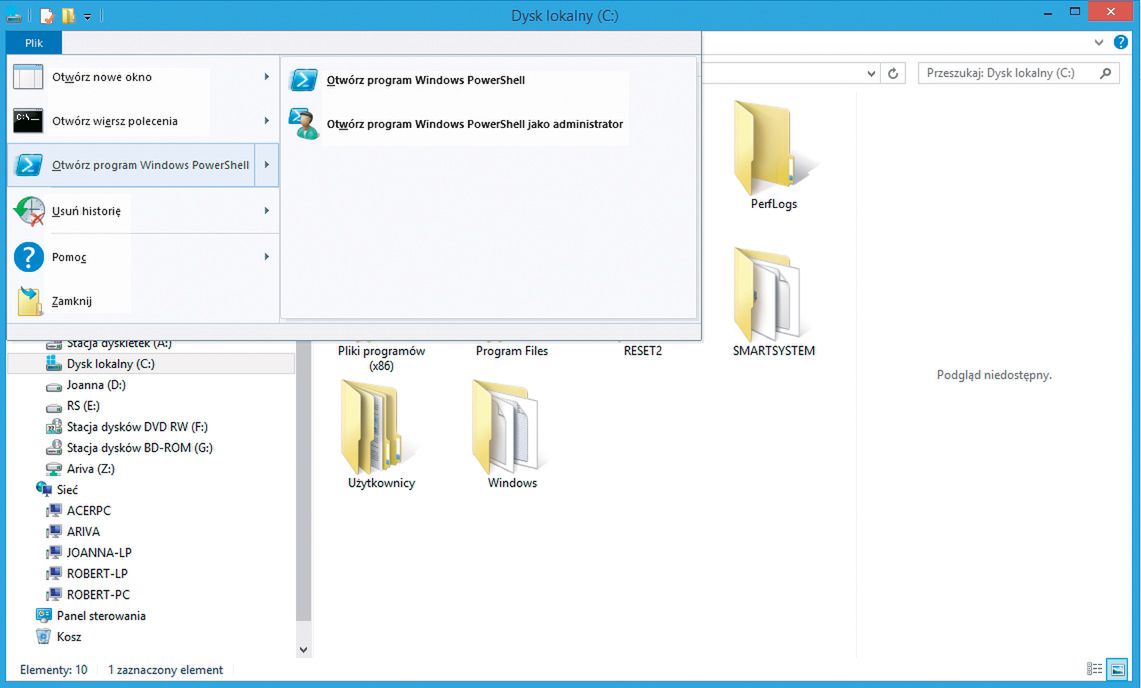Select Stacja dysków DVD RW (F:)
The width and height of the screenshot is (1141, 688).
coord(137,427)
